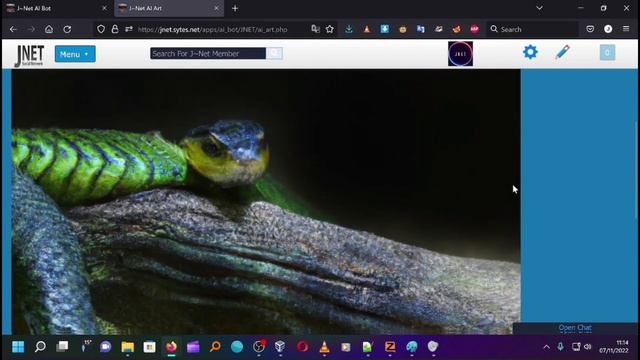Focus the Search For J-Net Member field
This screenshot has width=640, height=360.
(x=208, y=53)
